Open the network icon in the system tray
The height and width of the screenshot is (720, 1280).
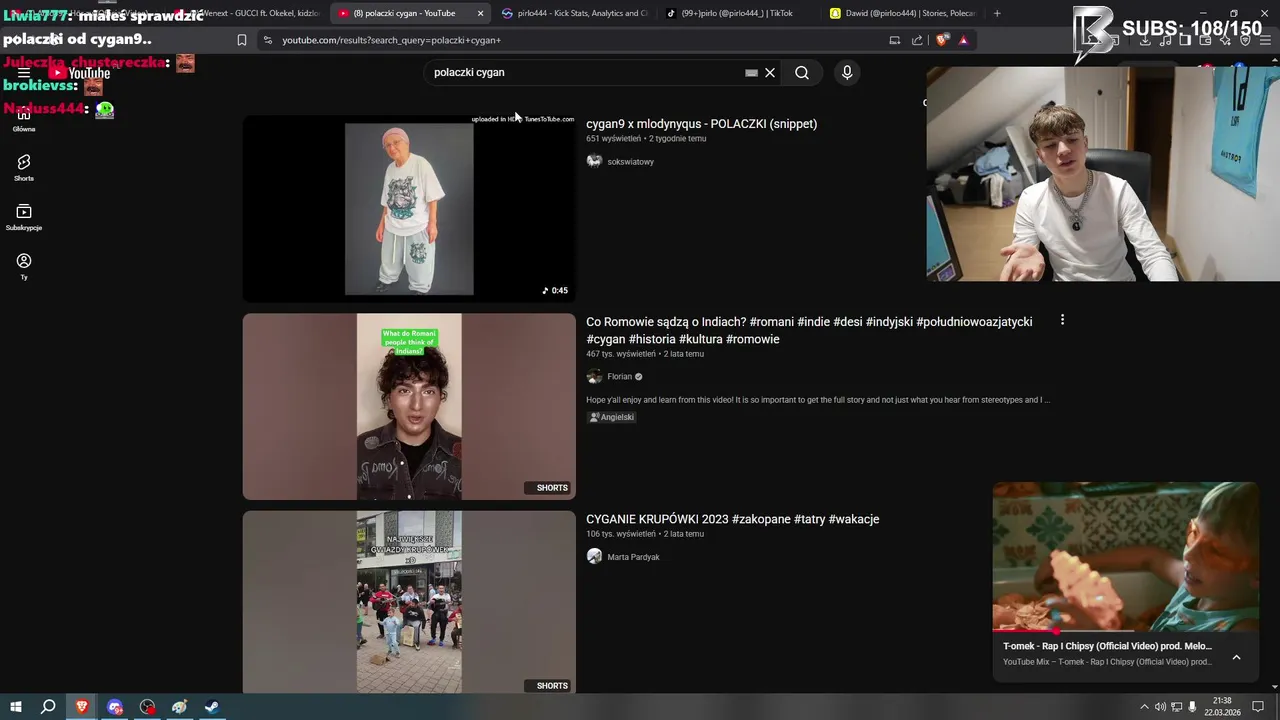(1177, 707)
